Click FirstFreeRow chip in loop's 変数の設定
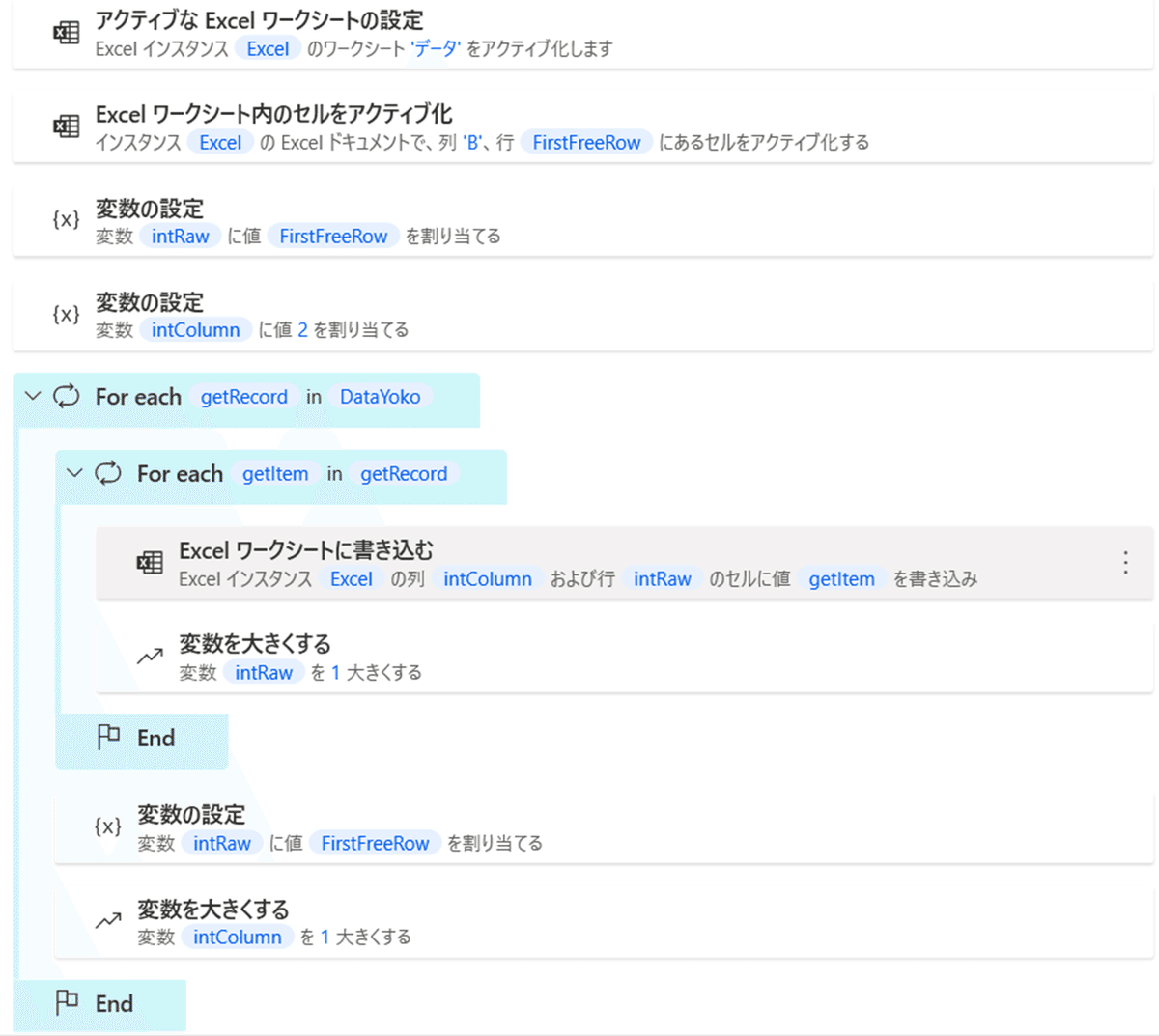Viewport: 1159px width, 1036px height. coord(375,843)
